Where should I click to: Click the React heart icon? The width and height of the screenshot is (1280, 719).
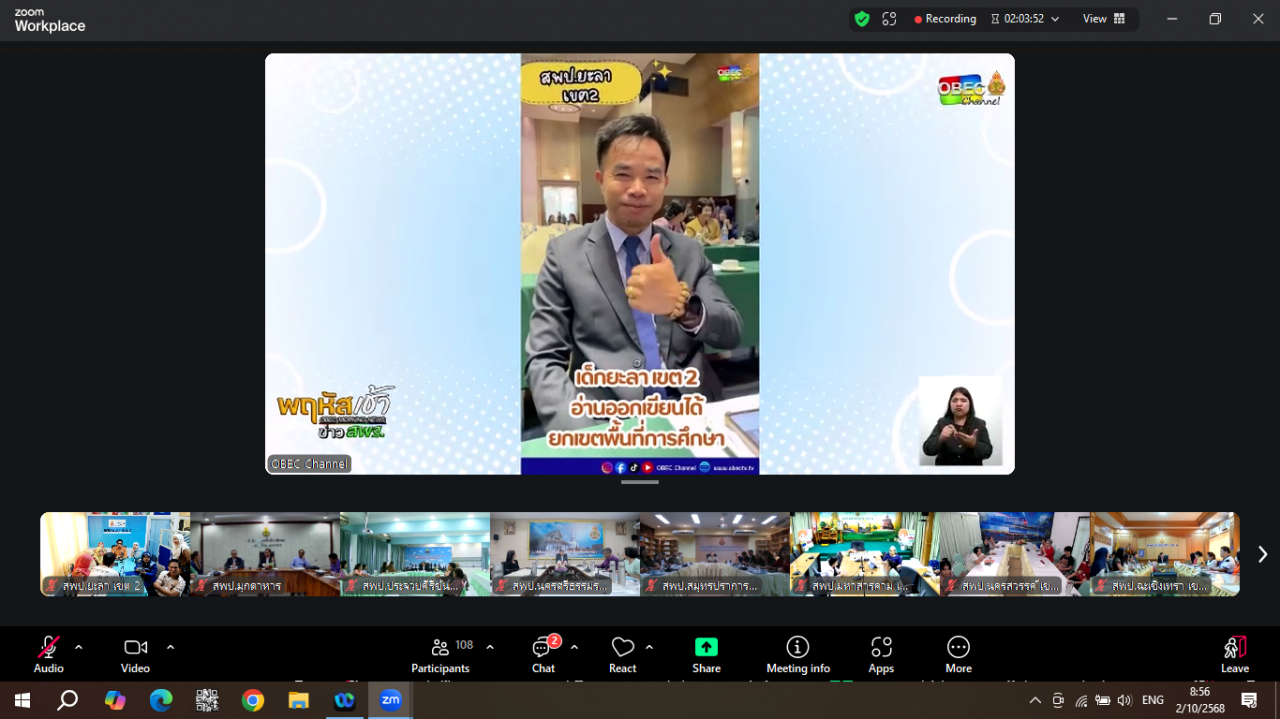[x=622, y=654]
